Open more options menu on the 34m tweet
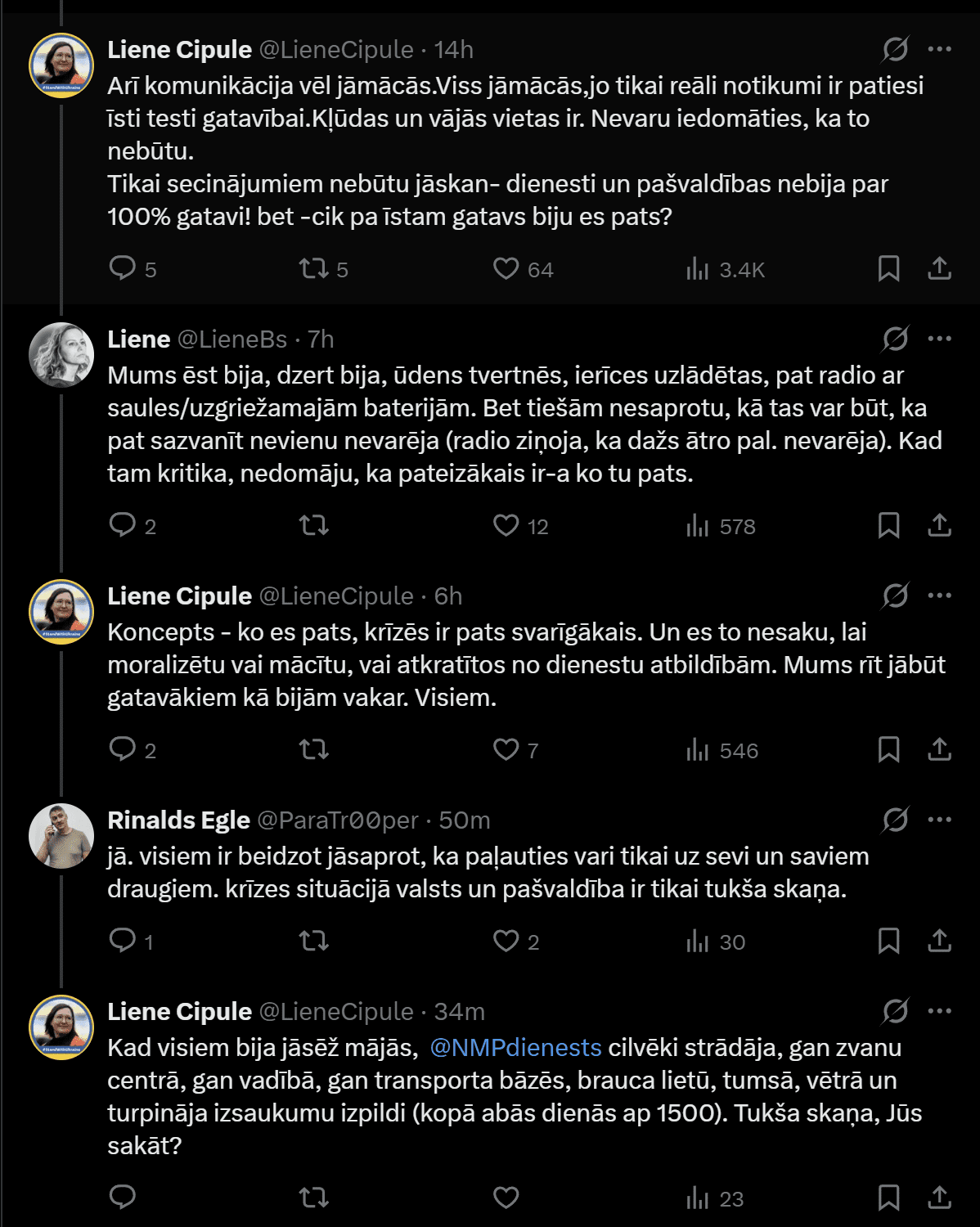This screenshot has width=980, height=1227. point(939,1011)
